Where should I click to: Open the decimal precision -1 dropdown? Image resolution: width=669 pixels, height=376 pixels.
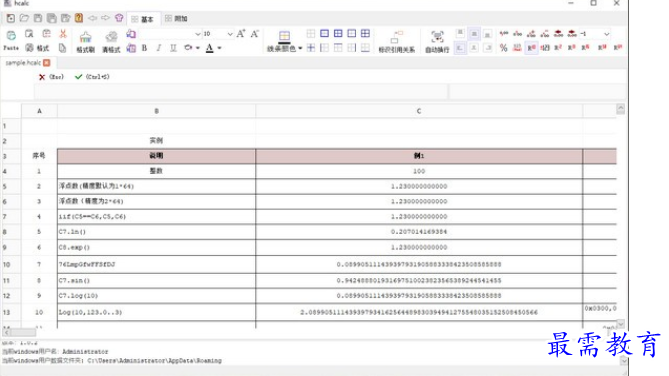(x=606, y=34)
